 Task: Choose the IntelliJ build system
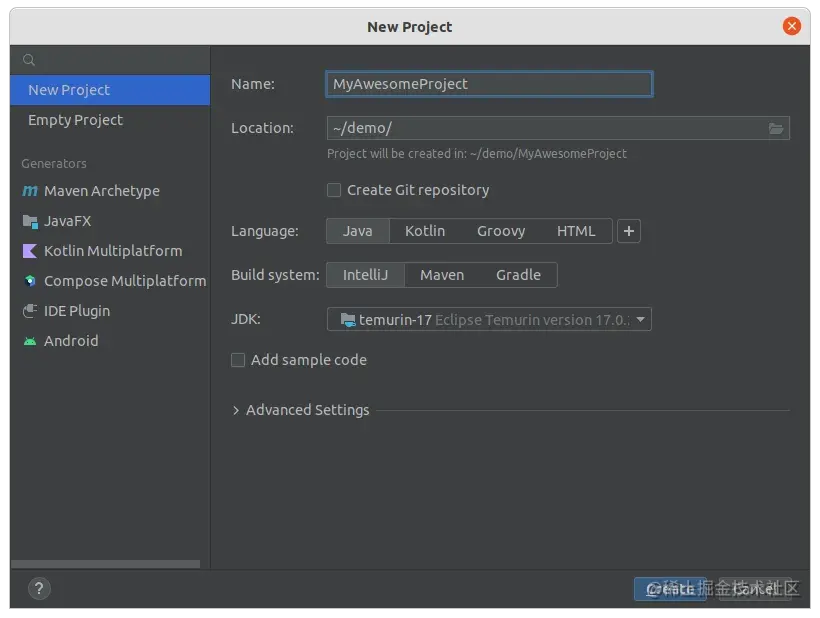366,275
